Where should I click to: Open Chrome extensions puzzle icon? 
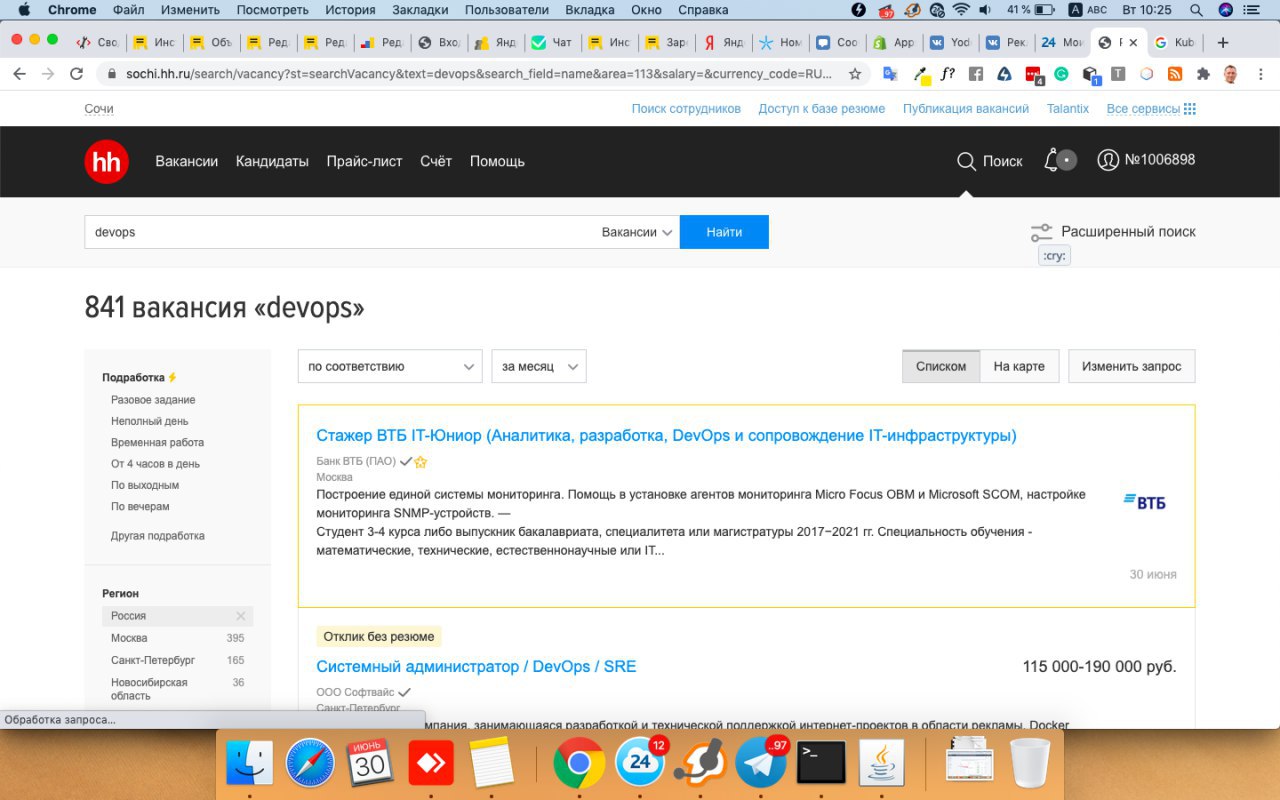coord(1203,74)
